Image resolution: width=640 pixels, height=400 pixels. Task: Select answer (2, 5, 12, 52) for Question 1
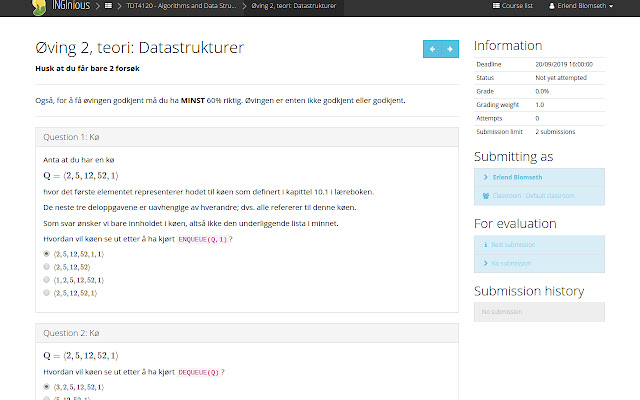pos(46,267)
